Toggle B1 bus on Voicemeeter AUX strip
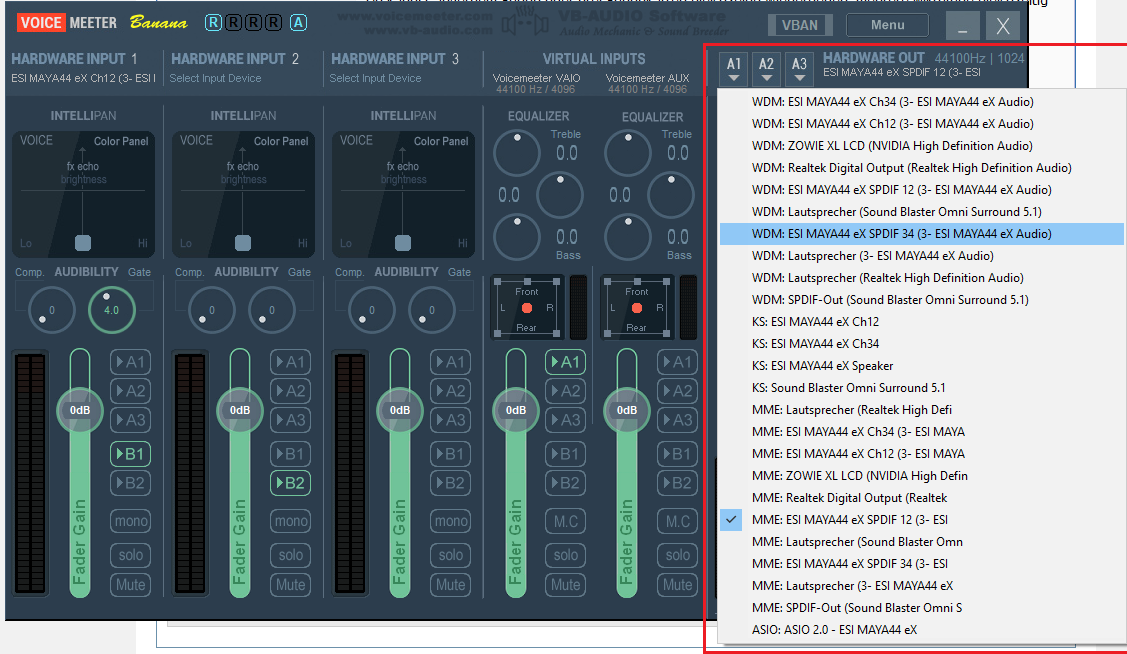1127x654 pixels. coord(677,454)
